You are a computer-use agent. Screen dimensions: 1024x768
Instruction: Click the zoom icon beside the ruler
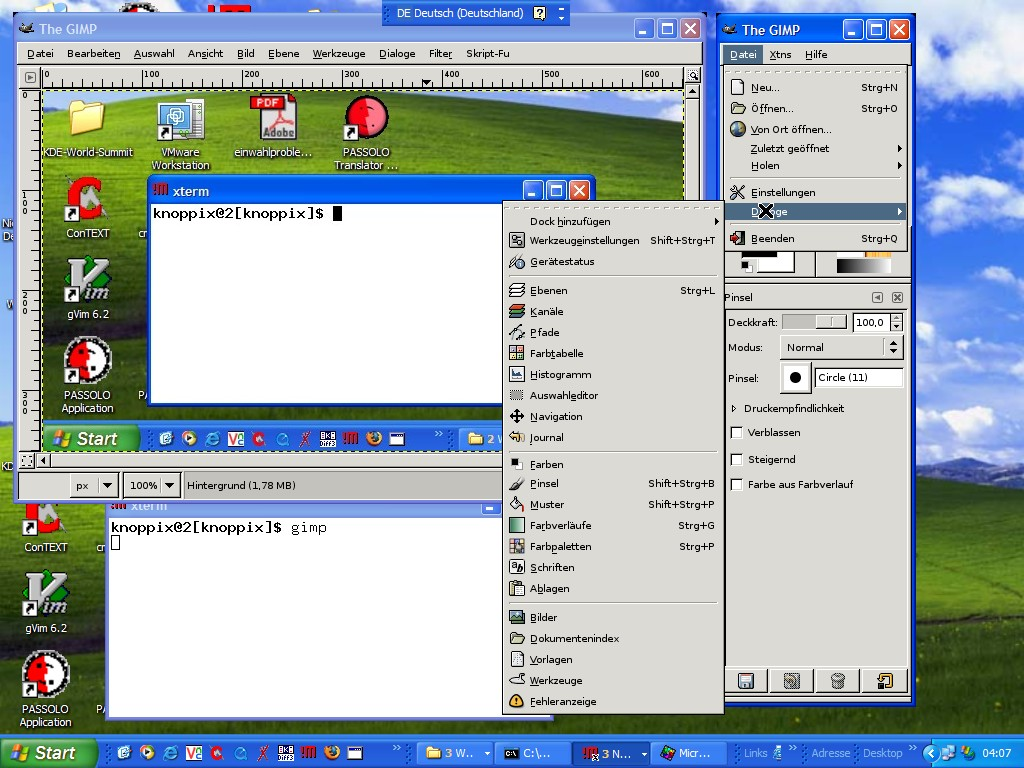[x=692, y=76]
